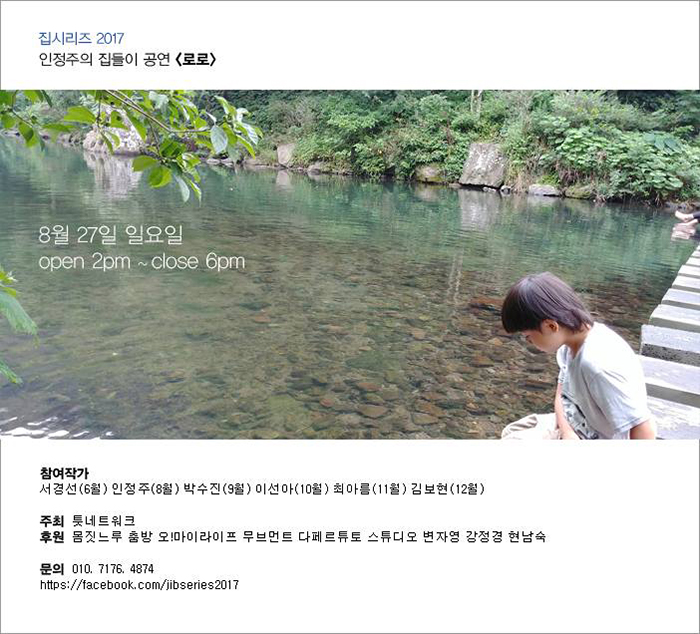700x634 pixels.
Task: Click the large rock on the far bank
Action: [x=482, y=165]
